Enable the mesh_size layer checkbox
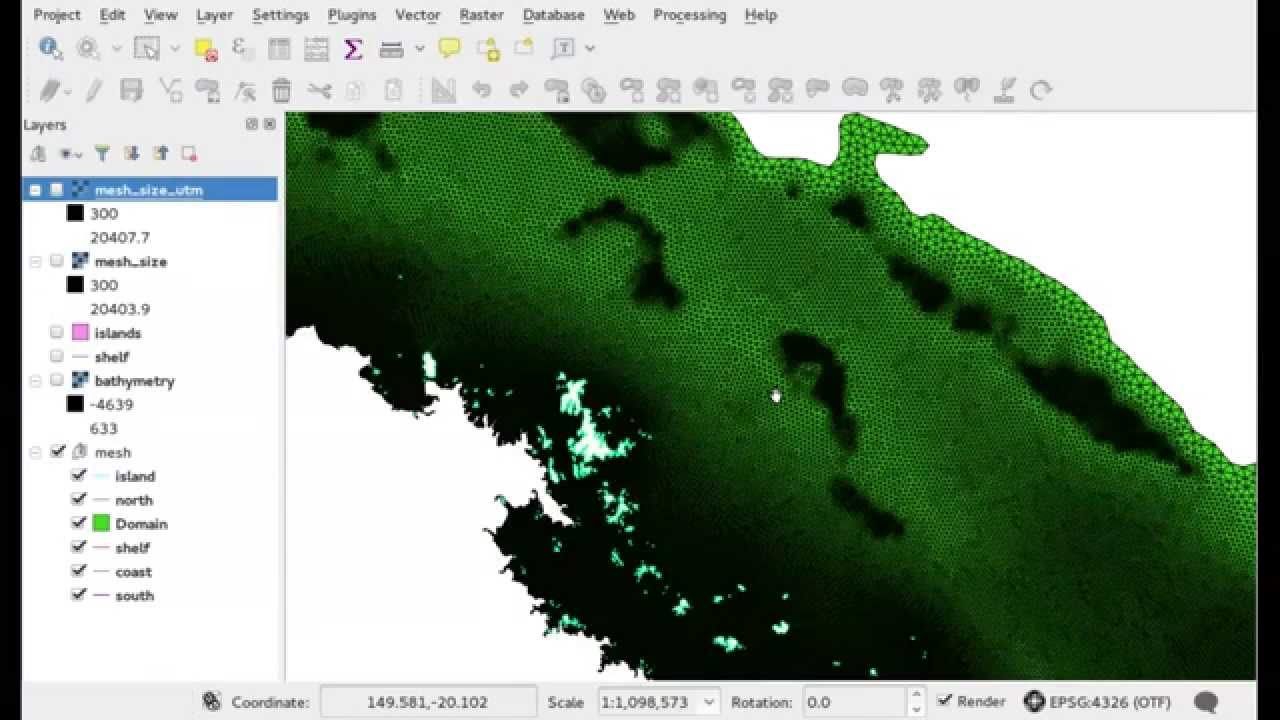 [x=57, y=261]
